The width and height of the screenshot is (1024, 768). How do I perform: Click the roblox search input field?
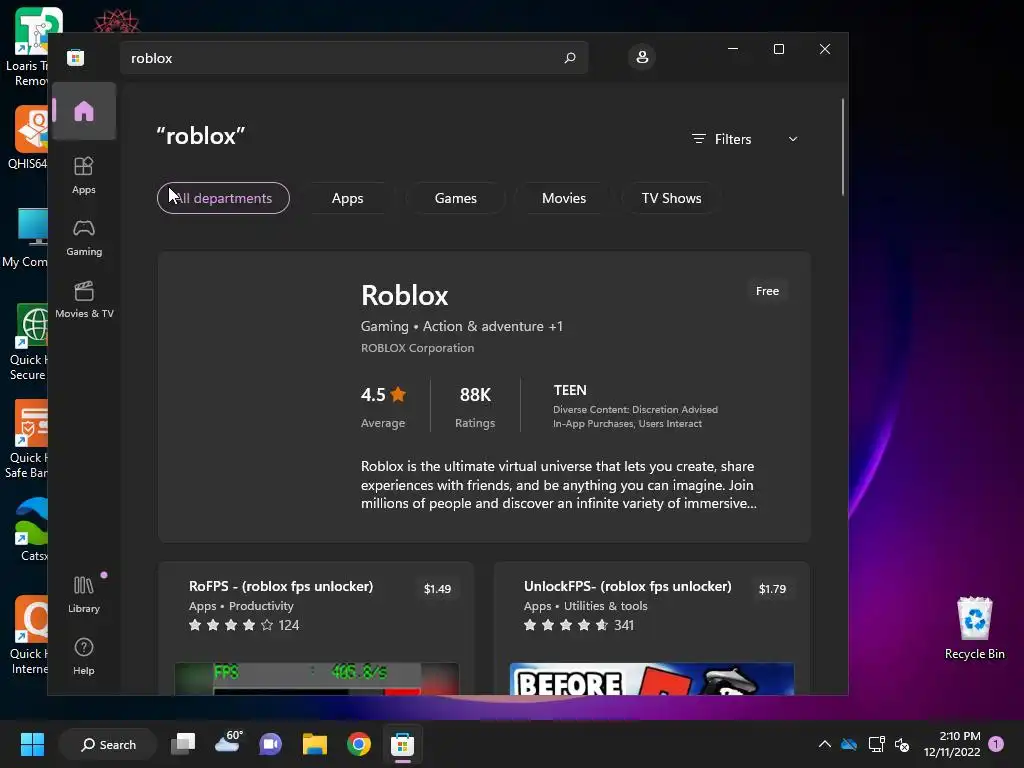point(354,58)
